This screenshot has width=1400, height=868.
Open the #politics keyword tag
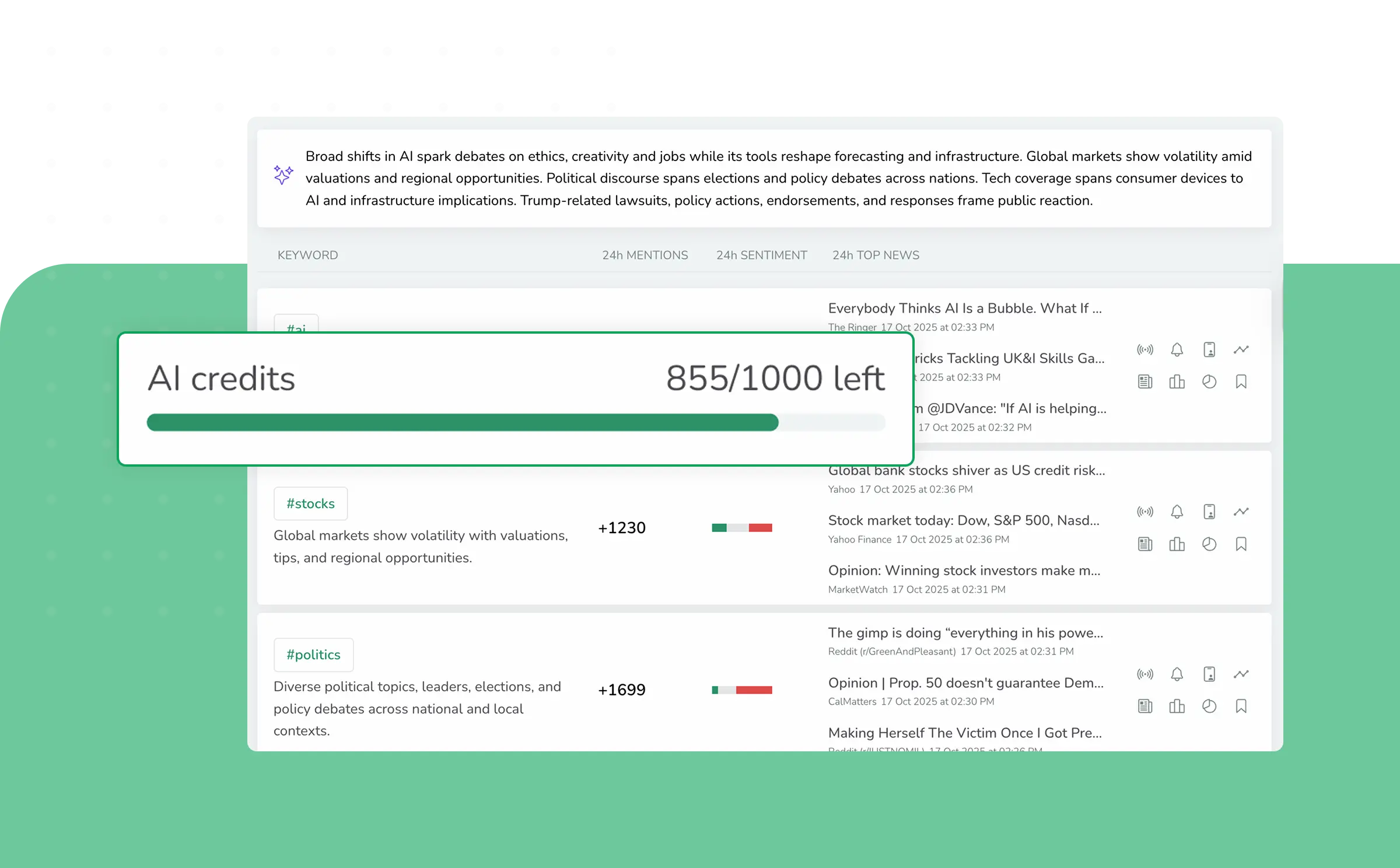coord(313,654)
